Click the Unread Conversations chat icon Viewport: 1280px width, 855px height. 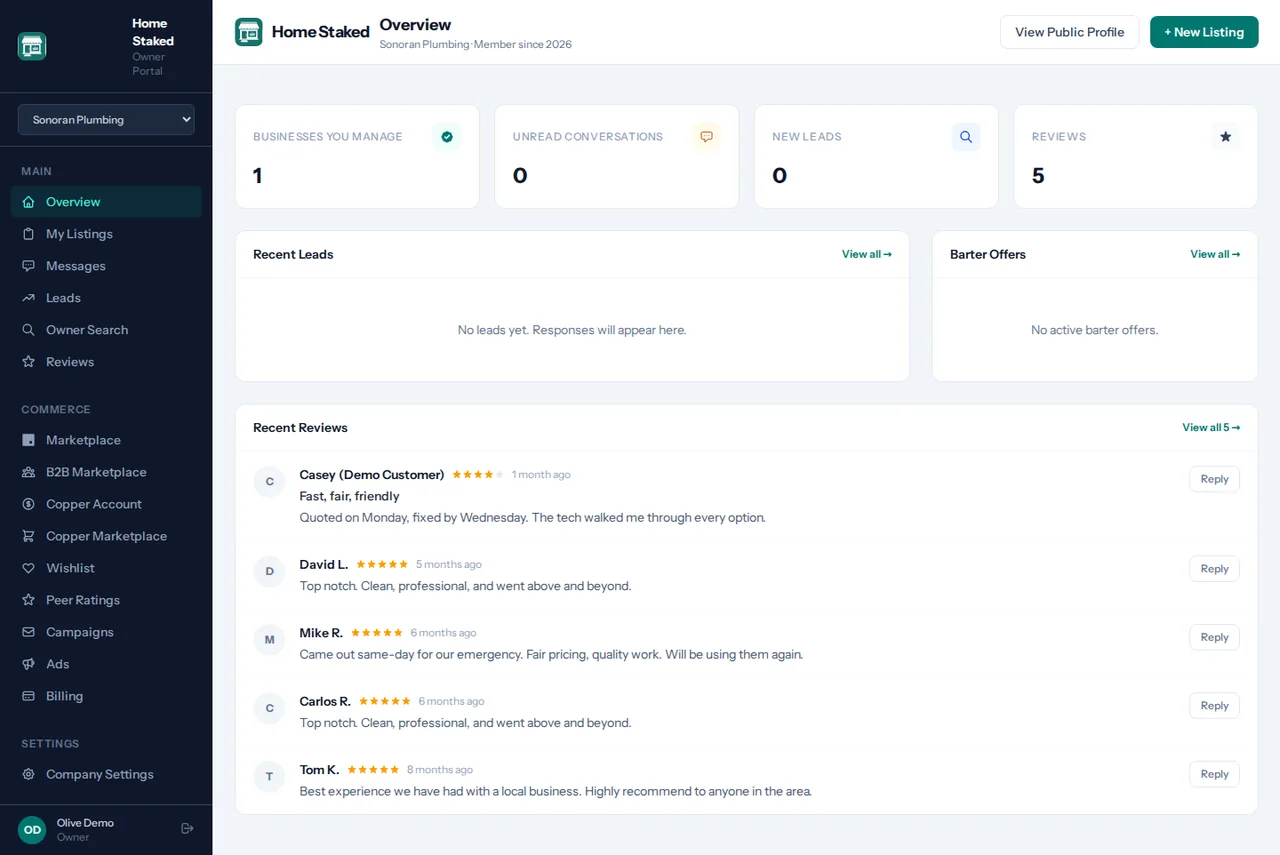point(707,137)
